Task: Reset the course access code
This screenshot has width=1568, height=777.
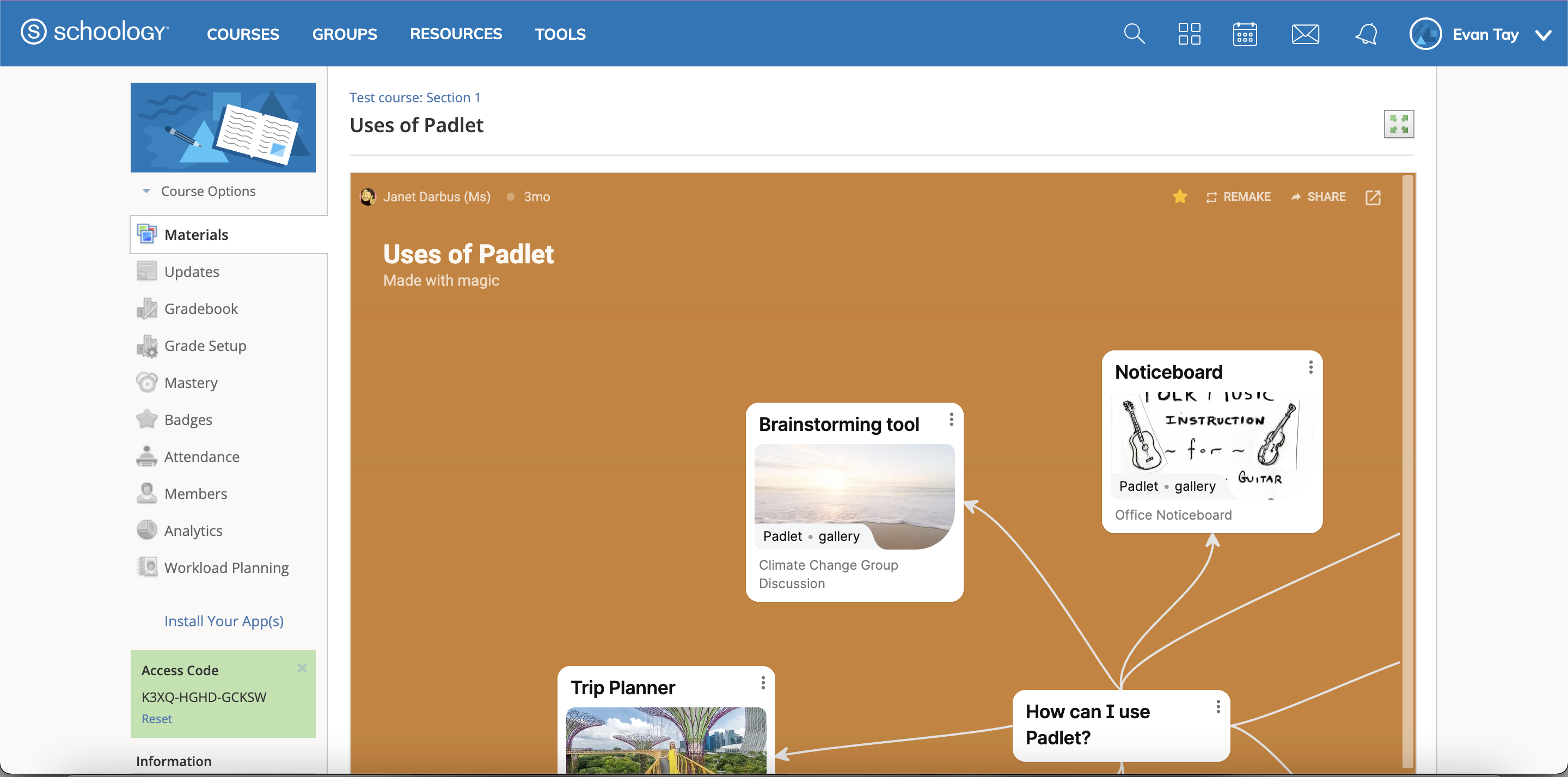Action: (x=156, y=719)
